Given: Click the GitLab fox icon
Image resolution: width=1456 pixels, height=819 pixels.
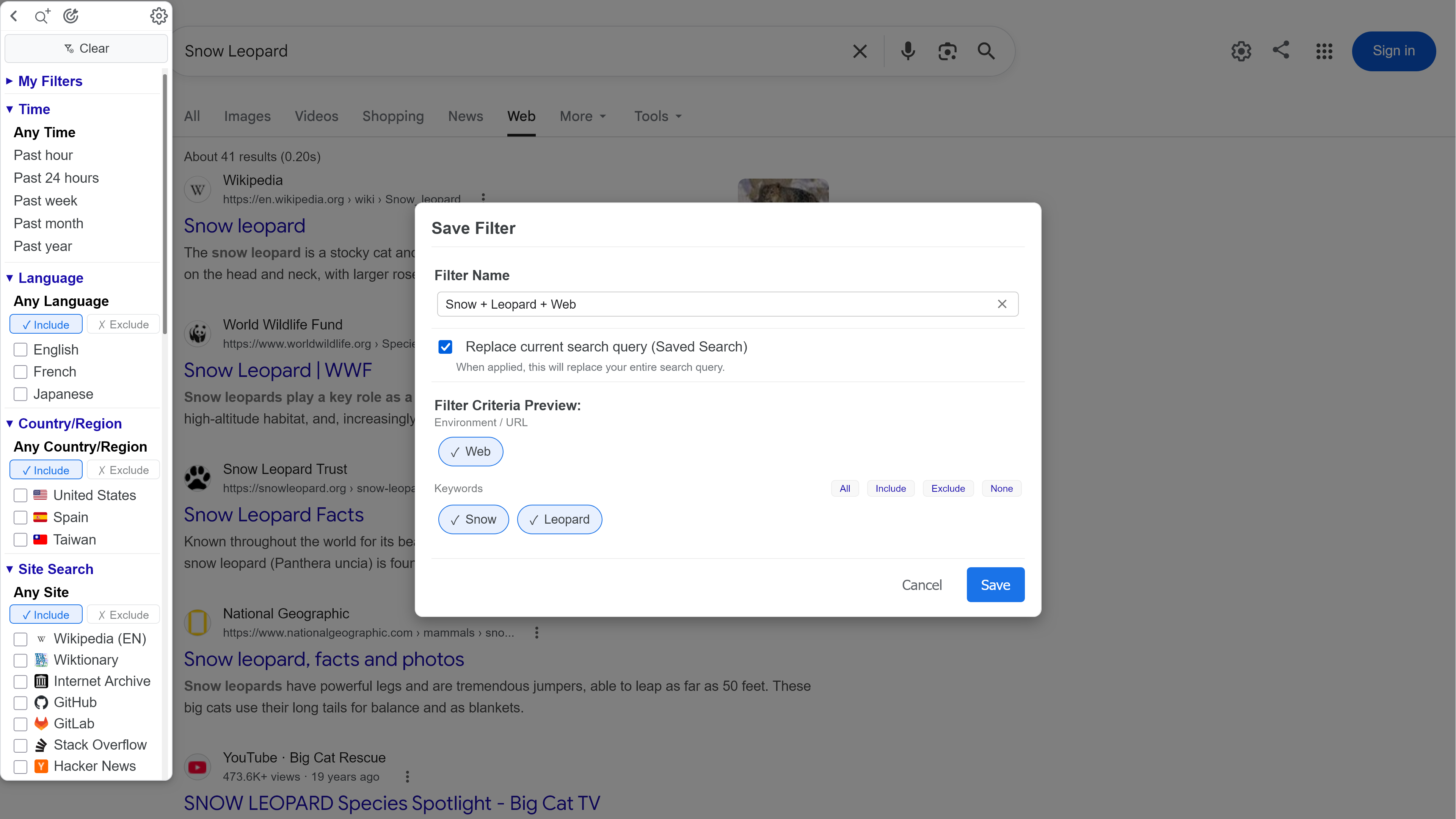Looking at the screenshot, I should click(41, 723).
